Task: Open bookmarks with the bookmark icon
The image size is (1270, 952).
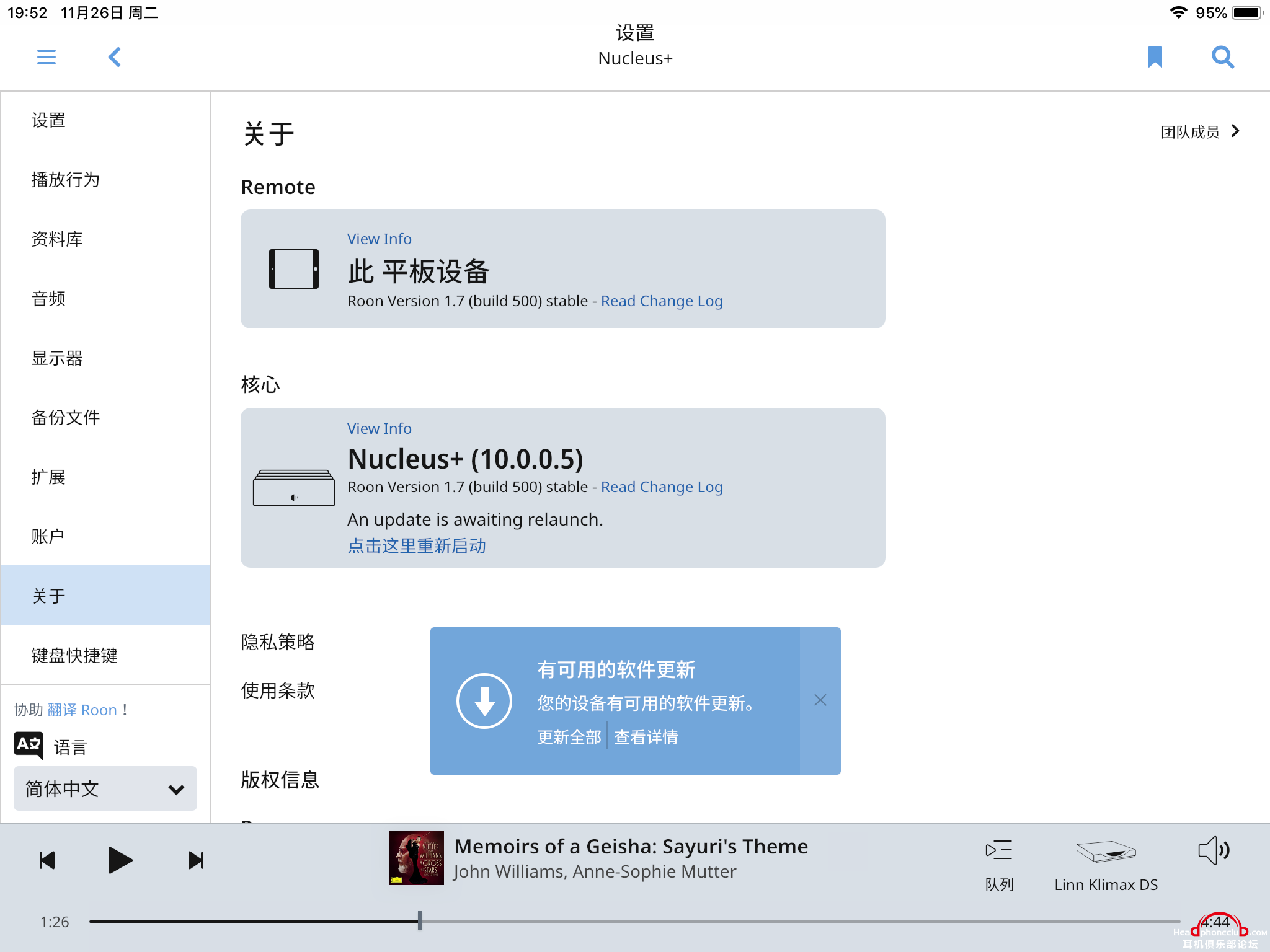Action: (x=1155, y=57)
